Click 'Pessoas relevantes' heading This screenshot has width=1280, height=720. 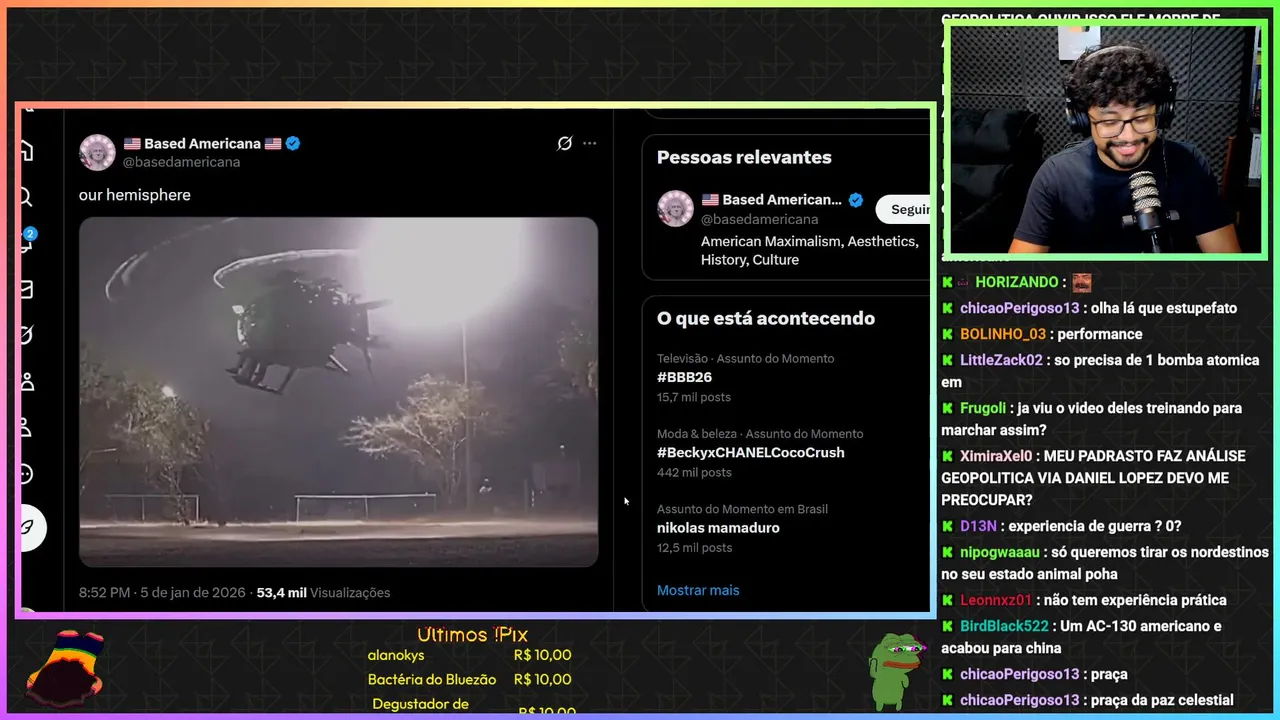[x=744, y=157]
